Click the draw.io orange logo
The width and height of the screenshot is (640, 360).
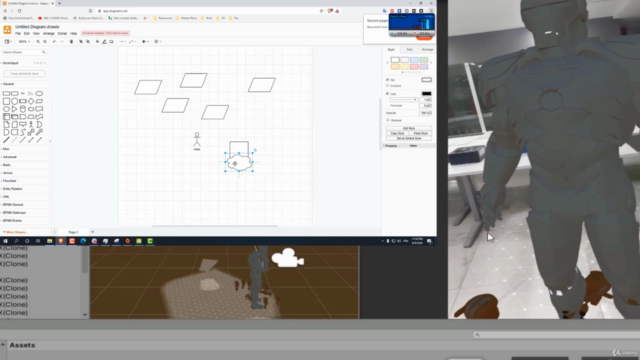point(7,29)
